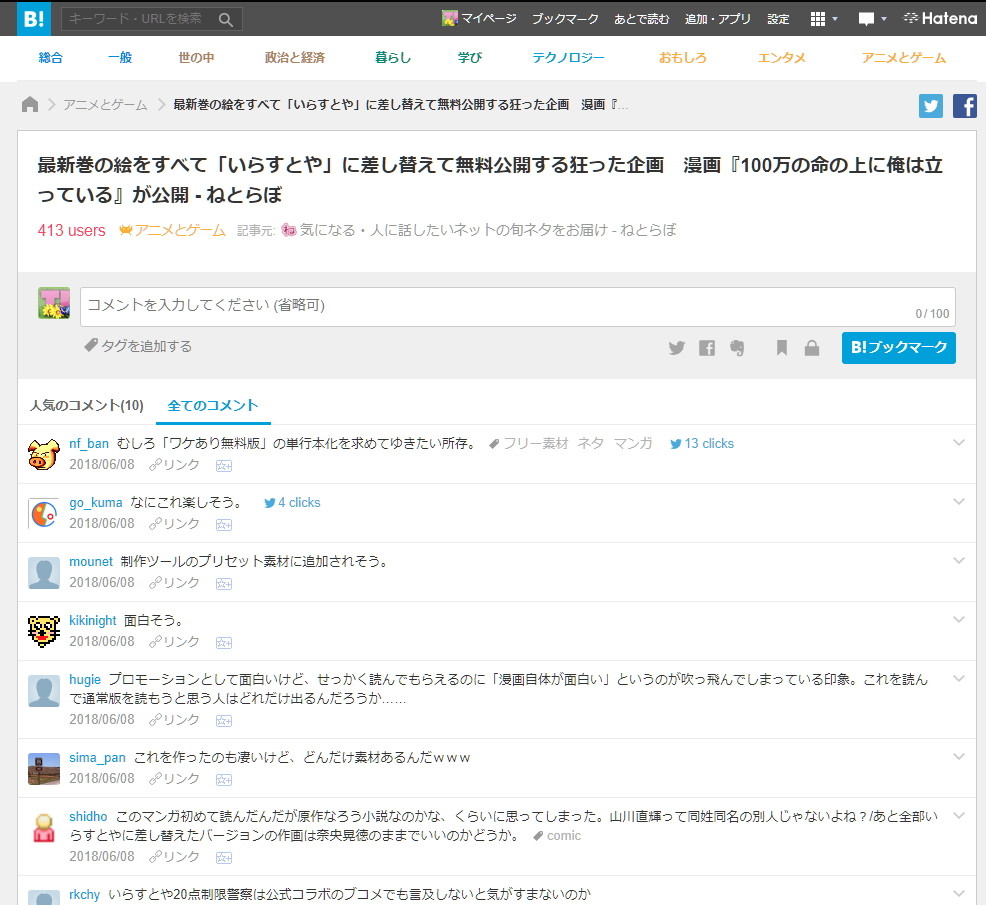Toggle Evernote sharing in comment box
Screen dimensions: 986x905
click(737, 348)
